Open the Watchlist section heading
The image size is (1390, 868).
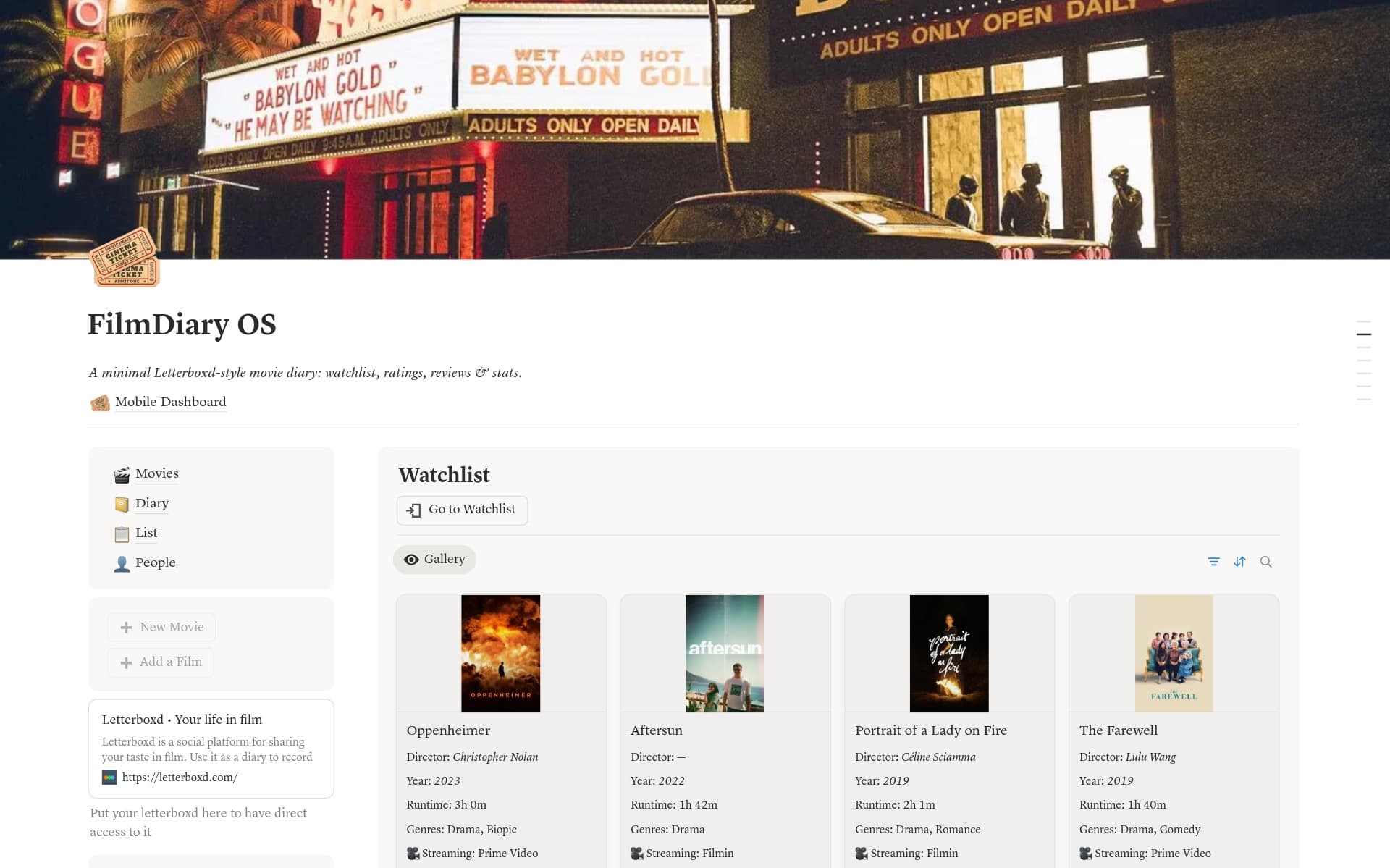[444, 476]
